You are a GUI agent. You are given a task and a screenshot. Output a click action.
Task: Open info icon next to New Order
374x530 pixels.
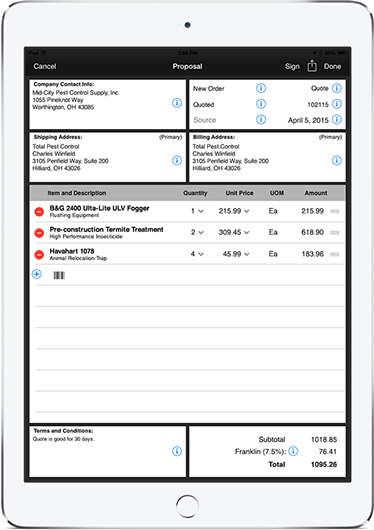coord(261,88)
